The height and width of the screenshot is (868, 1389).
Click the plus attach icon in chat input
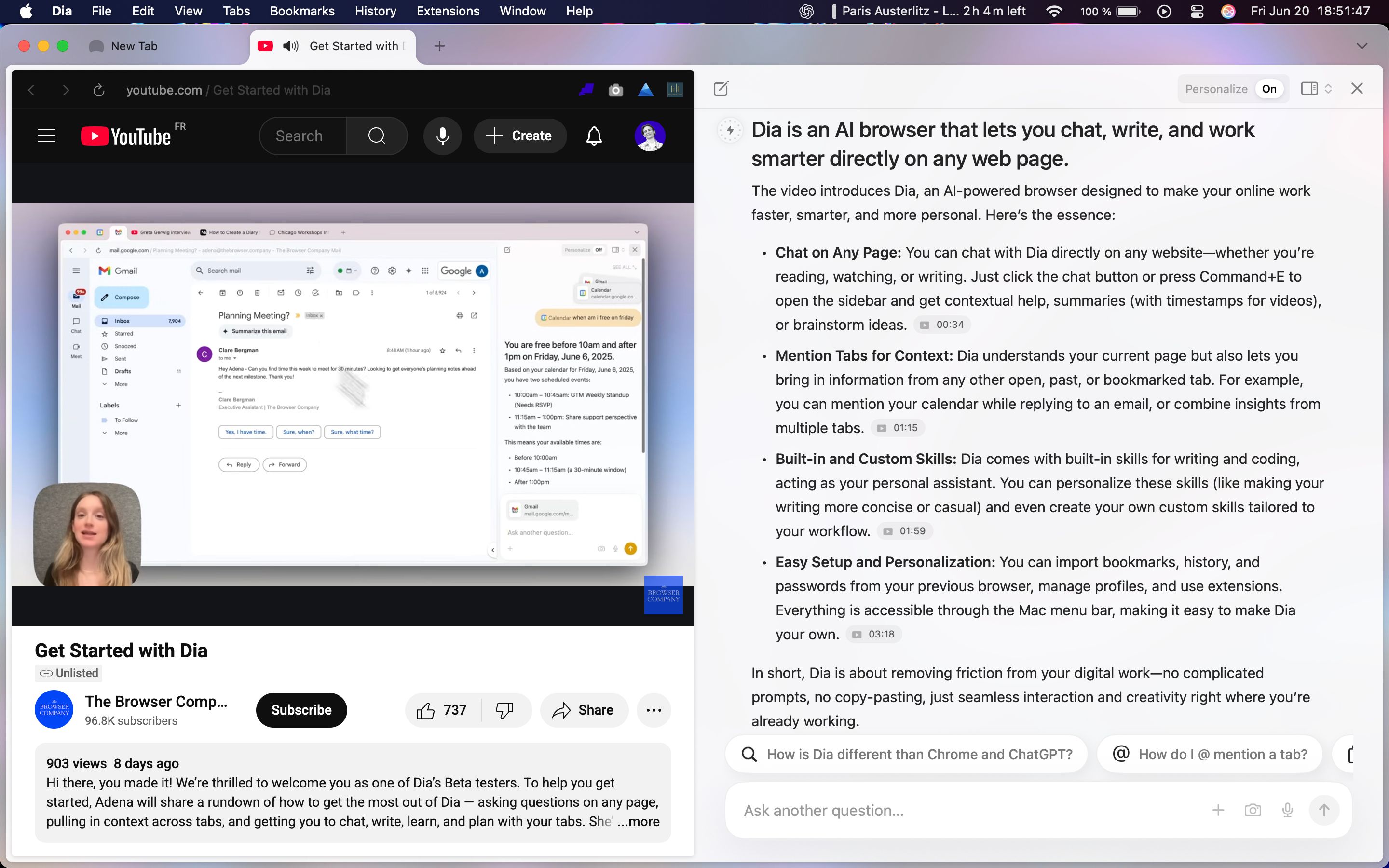pyautogui.click(x=1218, y=810)
